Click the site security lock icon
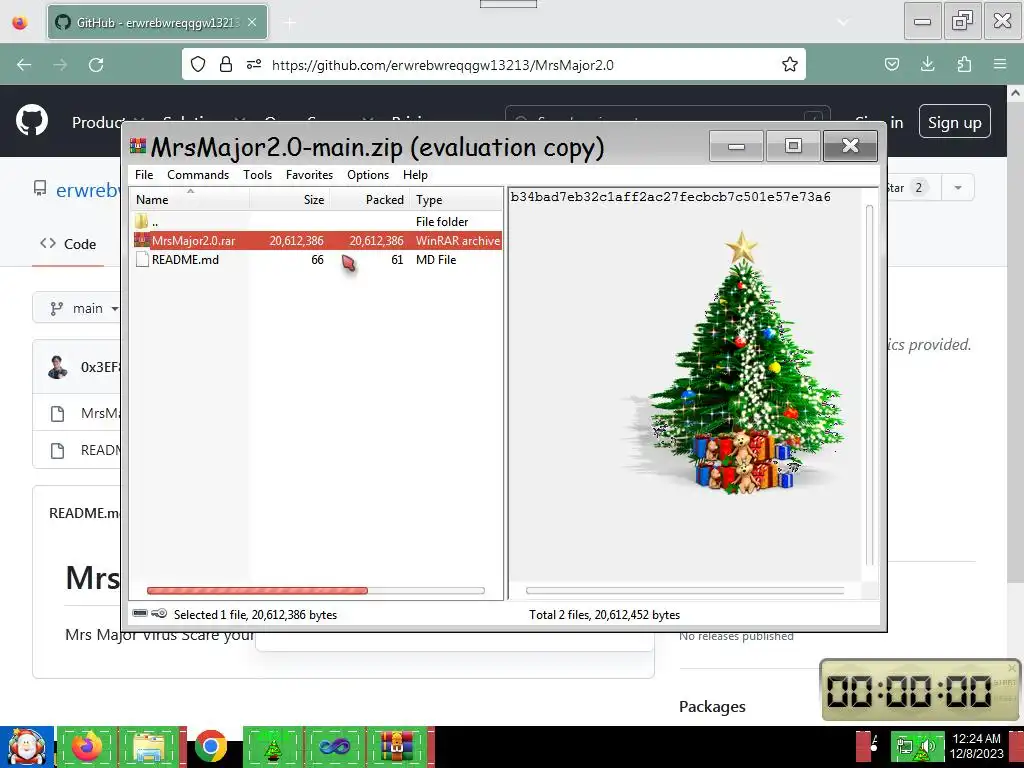The height and width of the screenshot is (768, 1024). click(x=226, y=64)
